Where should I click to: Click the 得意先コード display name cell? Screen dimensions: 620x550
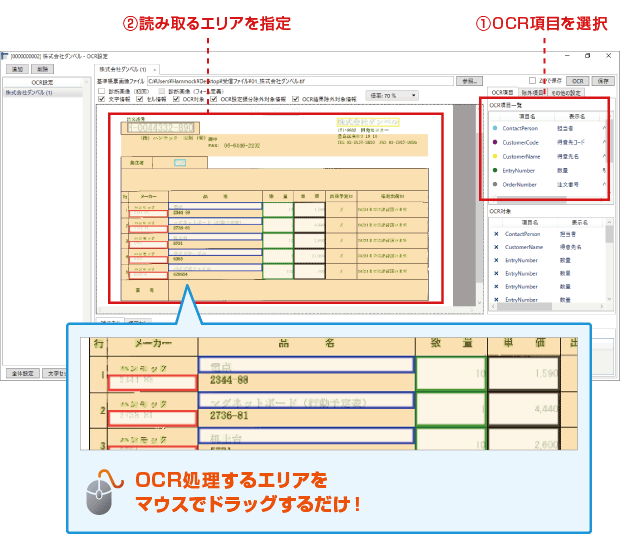coord(571,142)
